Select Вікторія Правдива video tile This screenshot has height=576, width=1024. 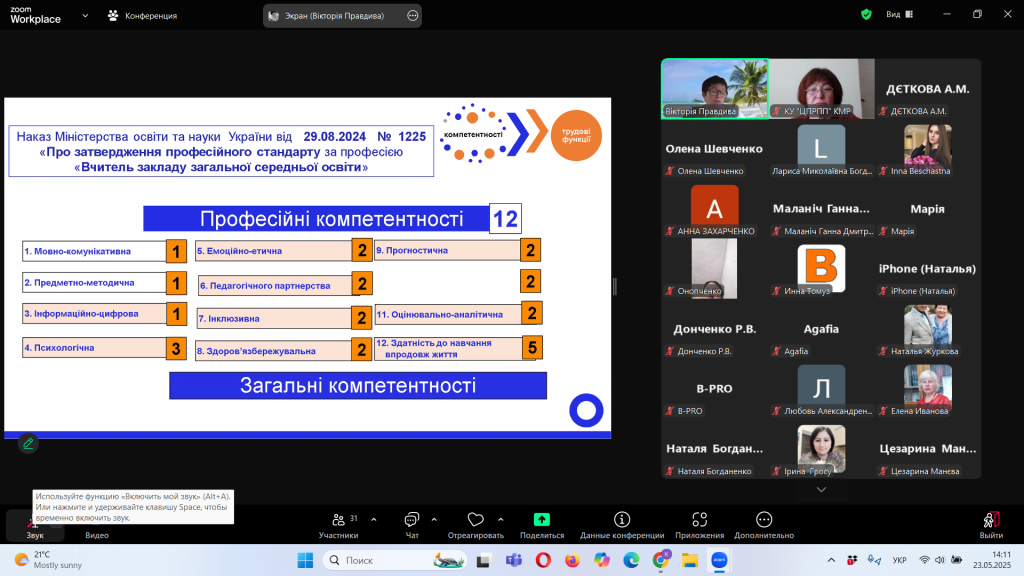point(714,89)
